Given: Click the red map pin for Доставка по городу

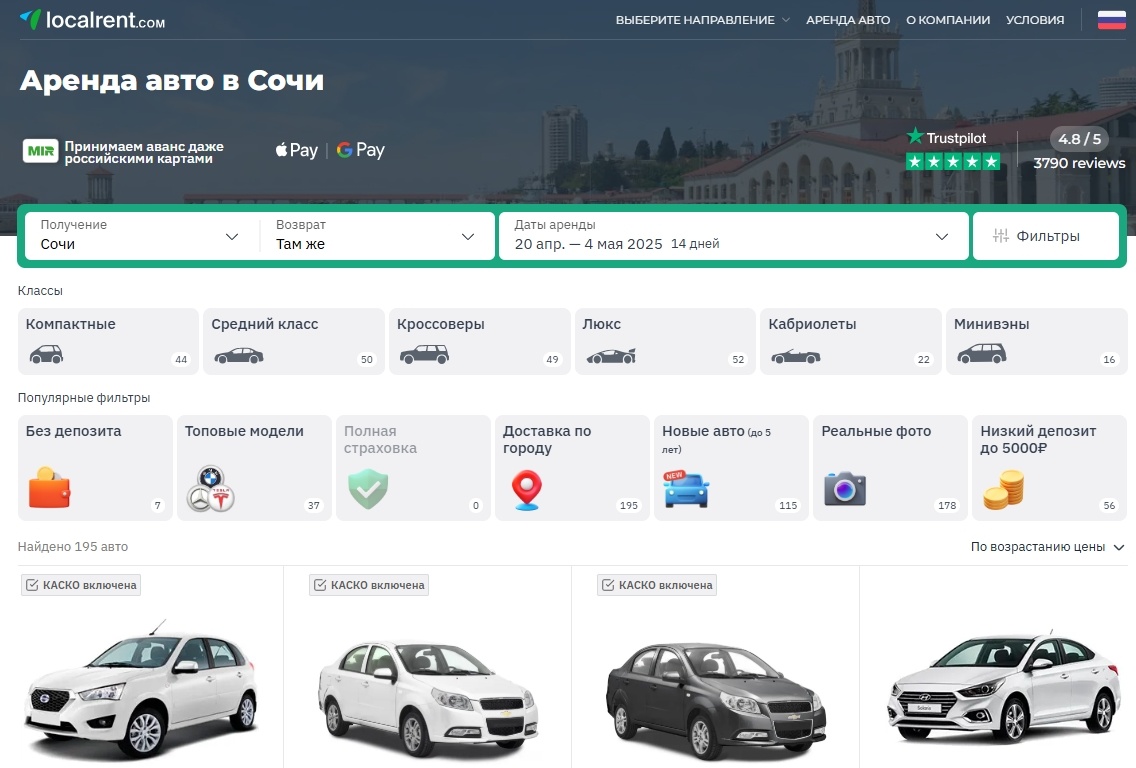Looking at the screenshot, I should 527,490.
